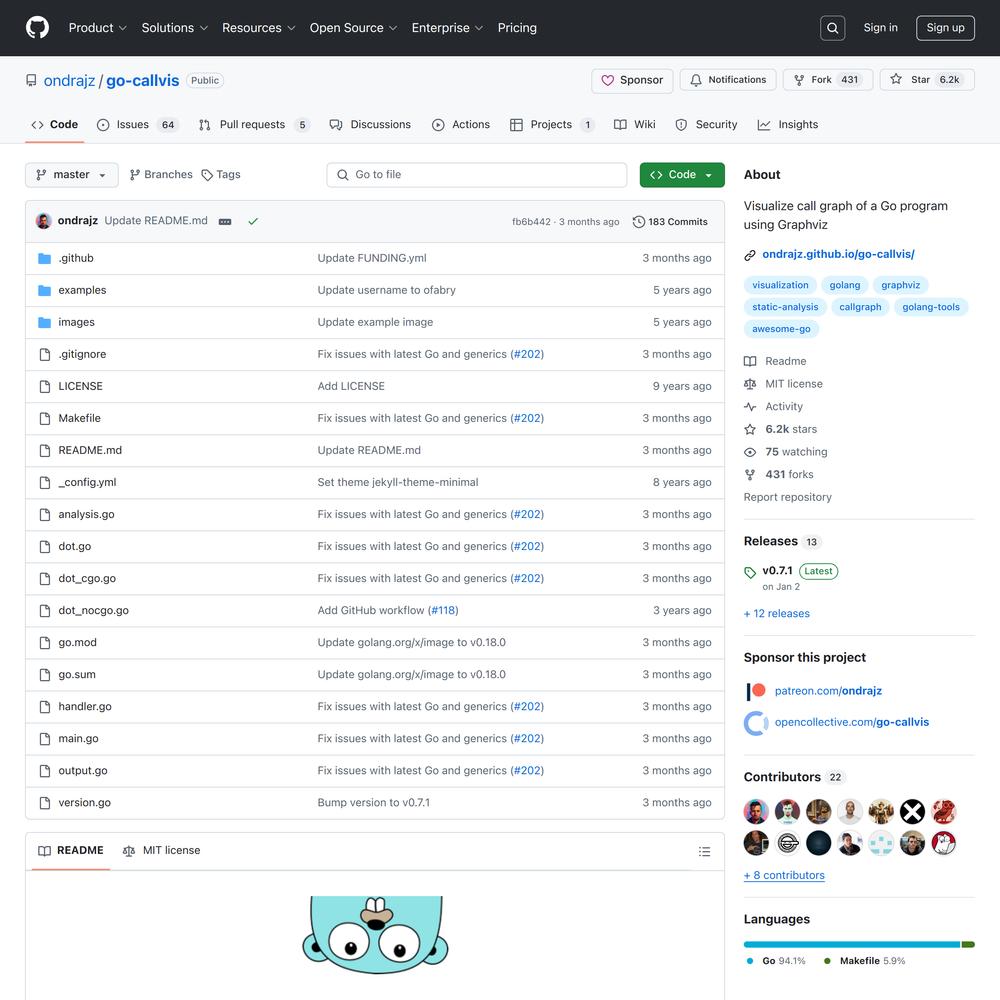
Task: Click the history clock icon by 183 Commits
Action: click(x=638, y=222)
